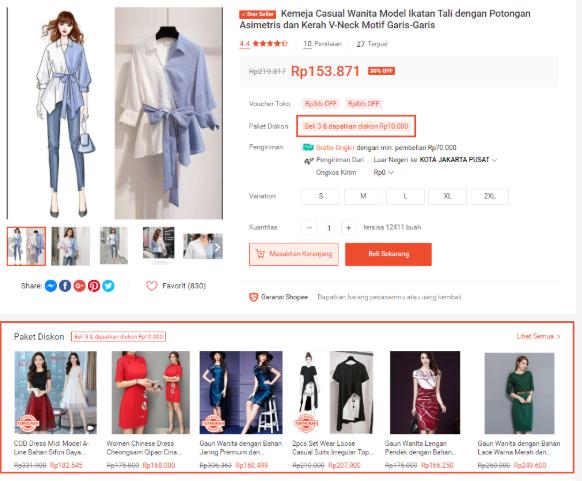Click the quantity input field
This screenshot has height=481, width=582.
pos(329,228)
